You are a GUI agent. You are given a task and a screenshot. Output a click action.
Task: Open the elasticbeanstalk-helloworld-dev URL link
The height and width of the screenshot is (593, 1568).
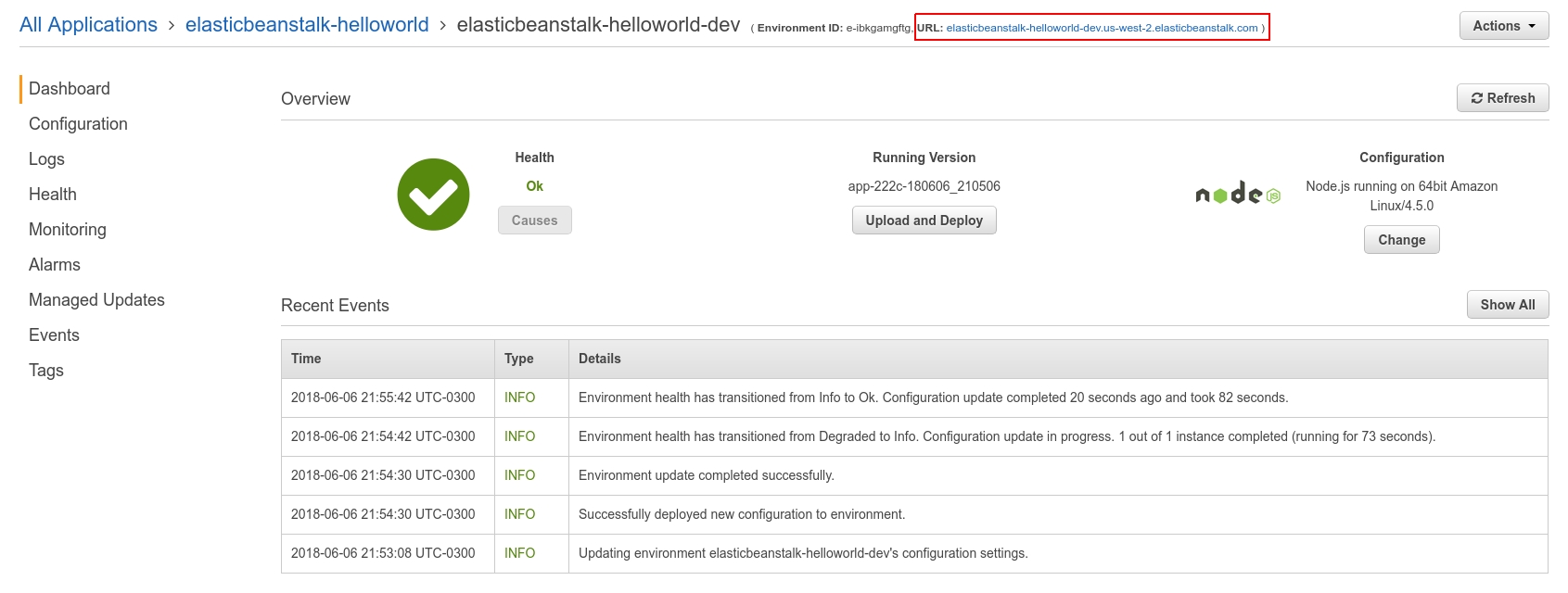[x=1102, y=28]
